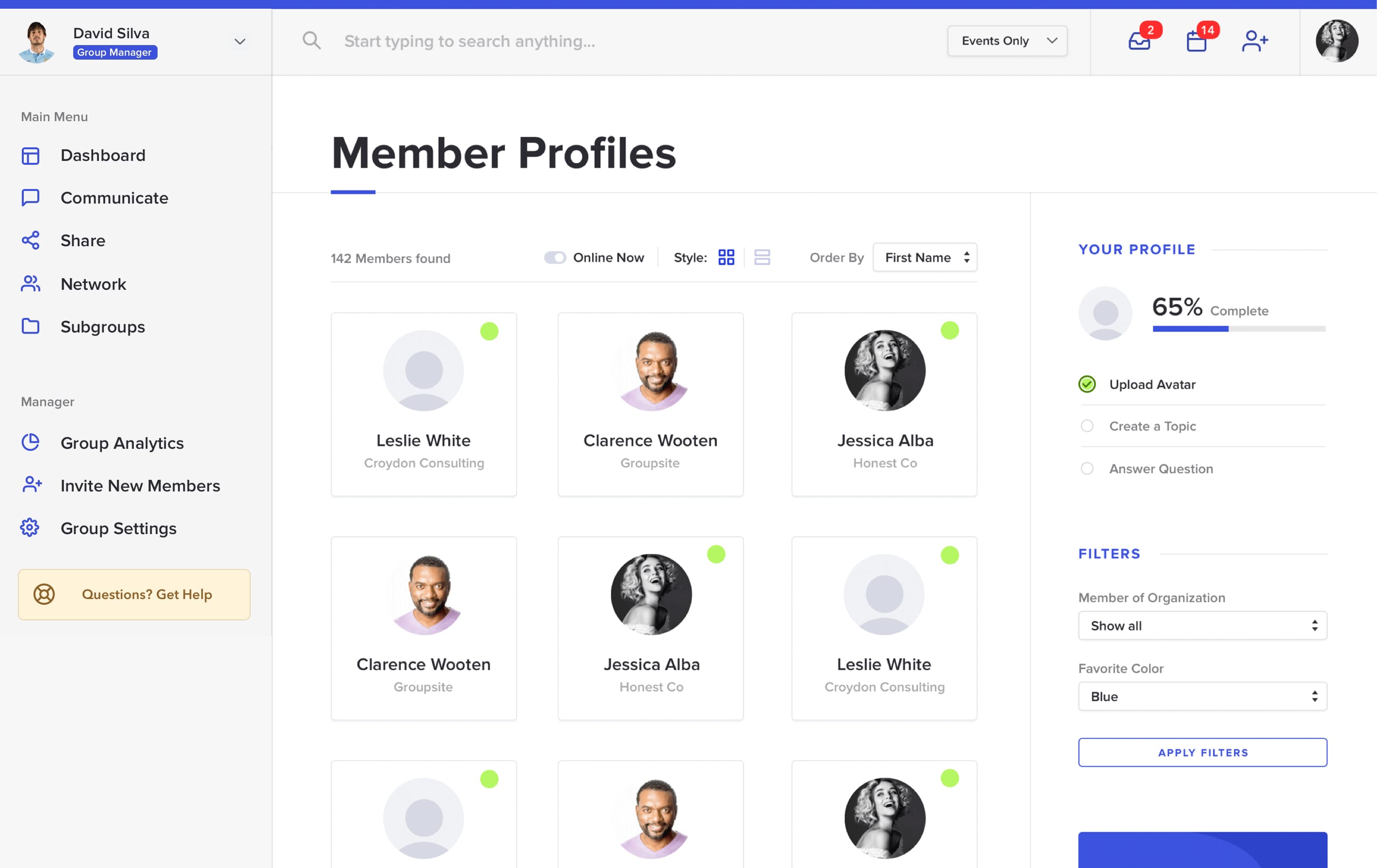Click the Group Settings gear icon
1377x868 pixels.
[30, 527]
